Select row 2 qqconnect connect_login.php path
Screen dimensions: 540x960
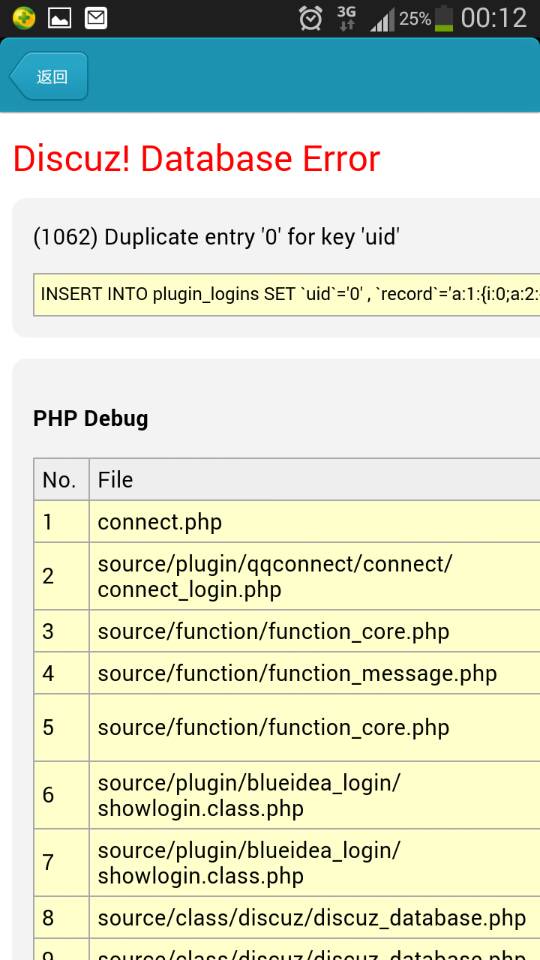[275, 577]
